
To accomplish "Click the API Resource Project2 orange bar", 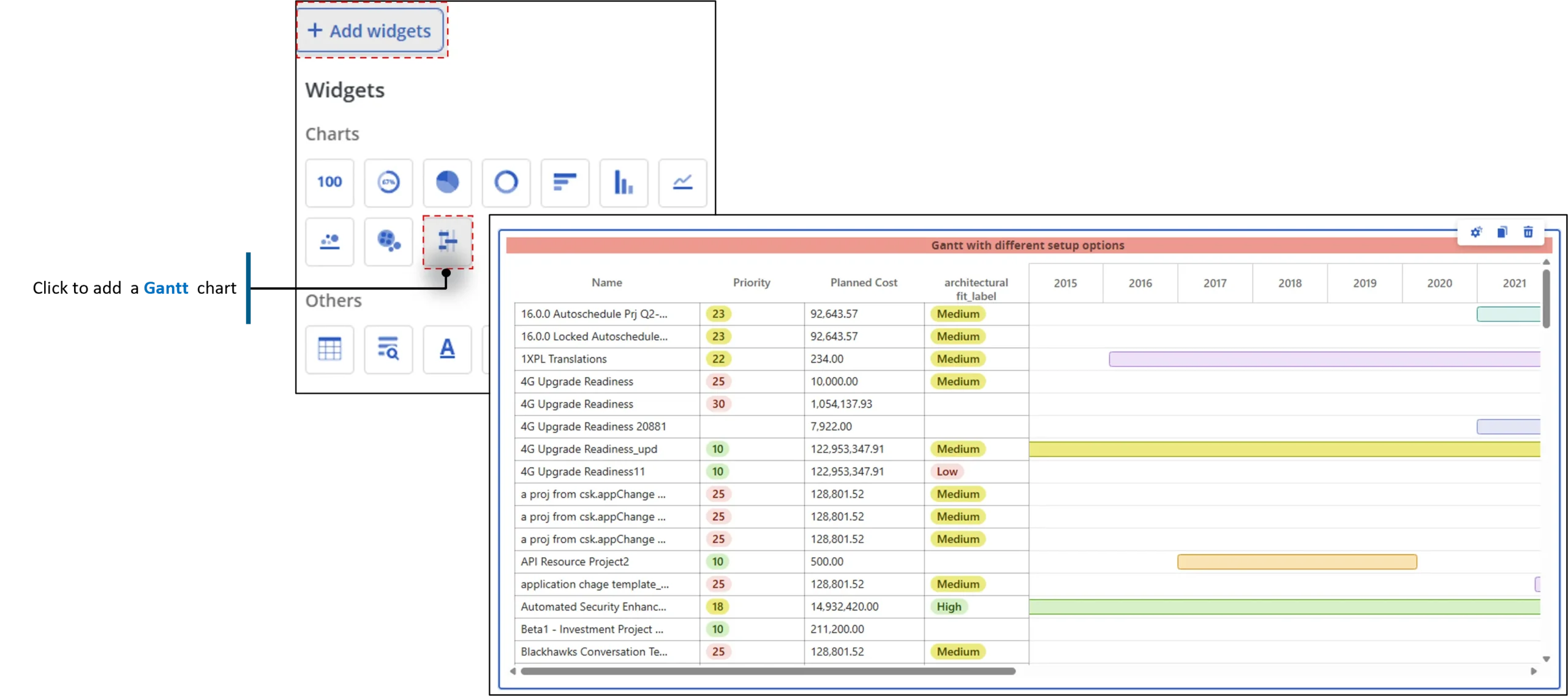I will click(1297, 561).
